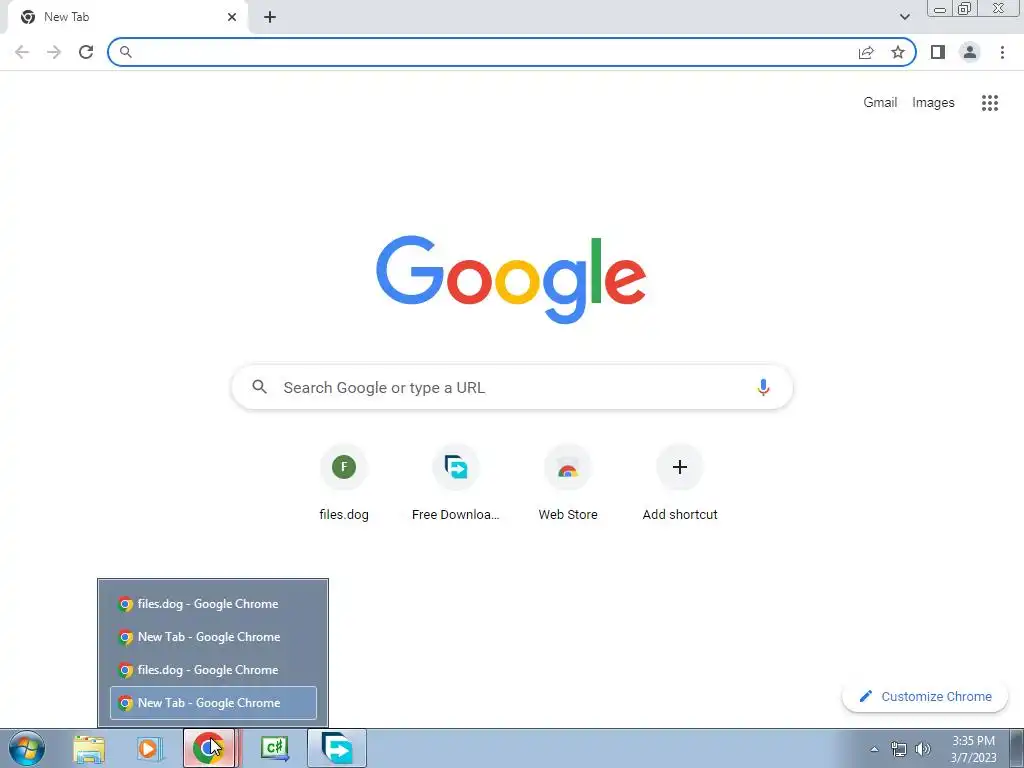Screen dimensions: 1024x768
Task: Open the Google apps grid
Action: (x=990, y=103)
